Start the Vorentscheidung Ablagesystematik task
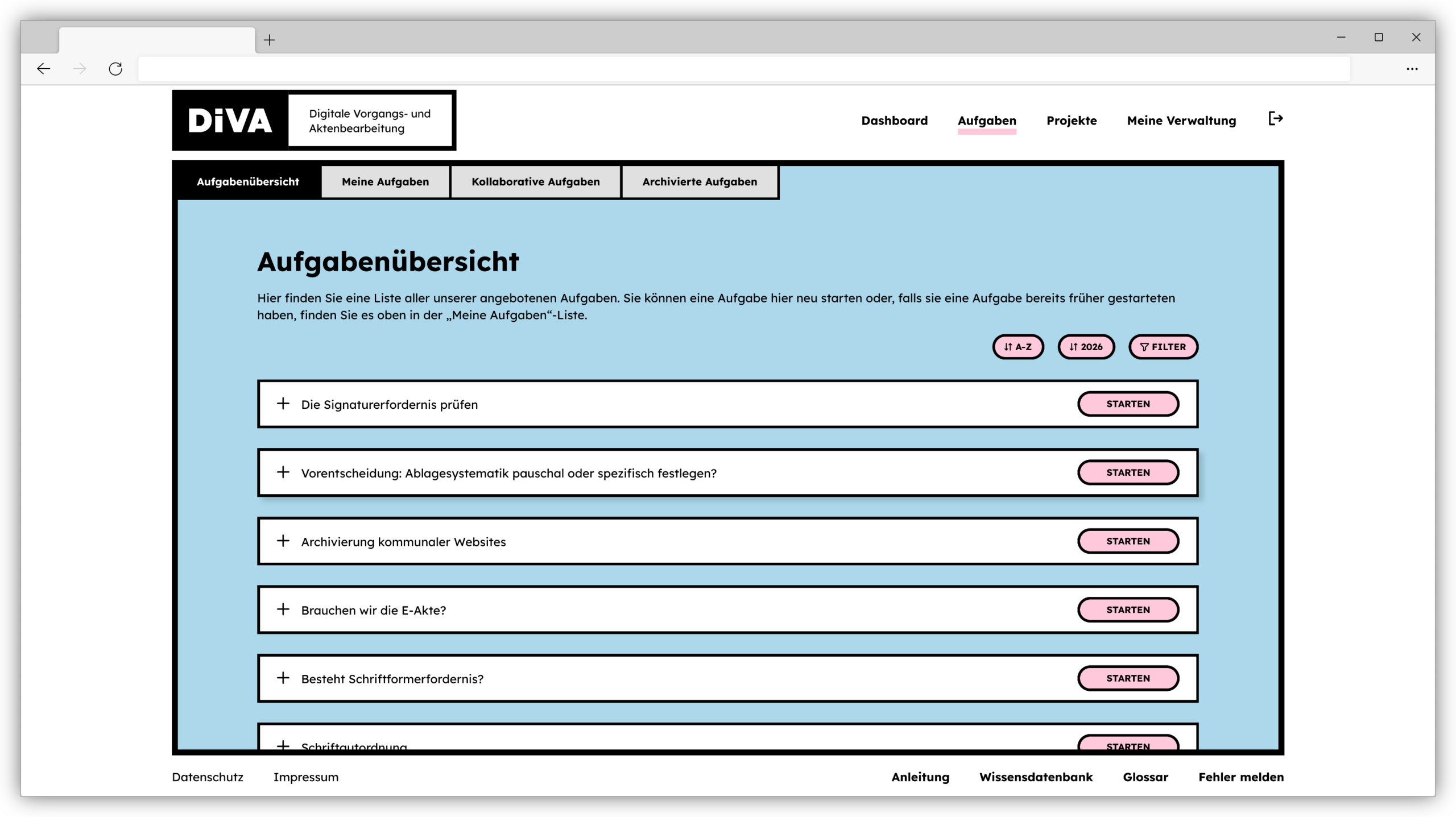The width and height of the screenshot is (1456, 817). click(1127, 472)
